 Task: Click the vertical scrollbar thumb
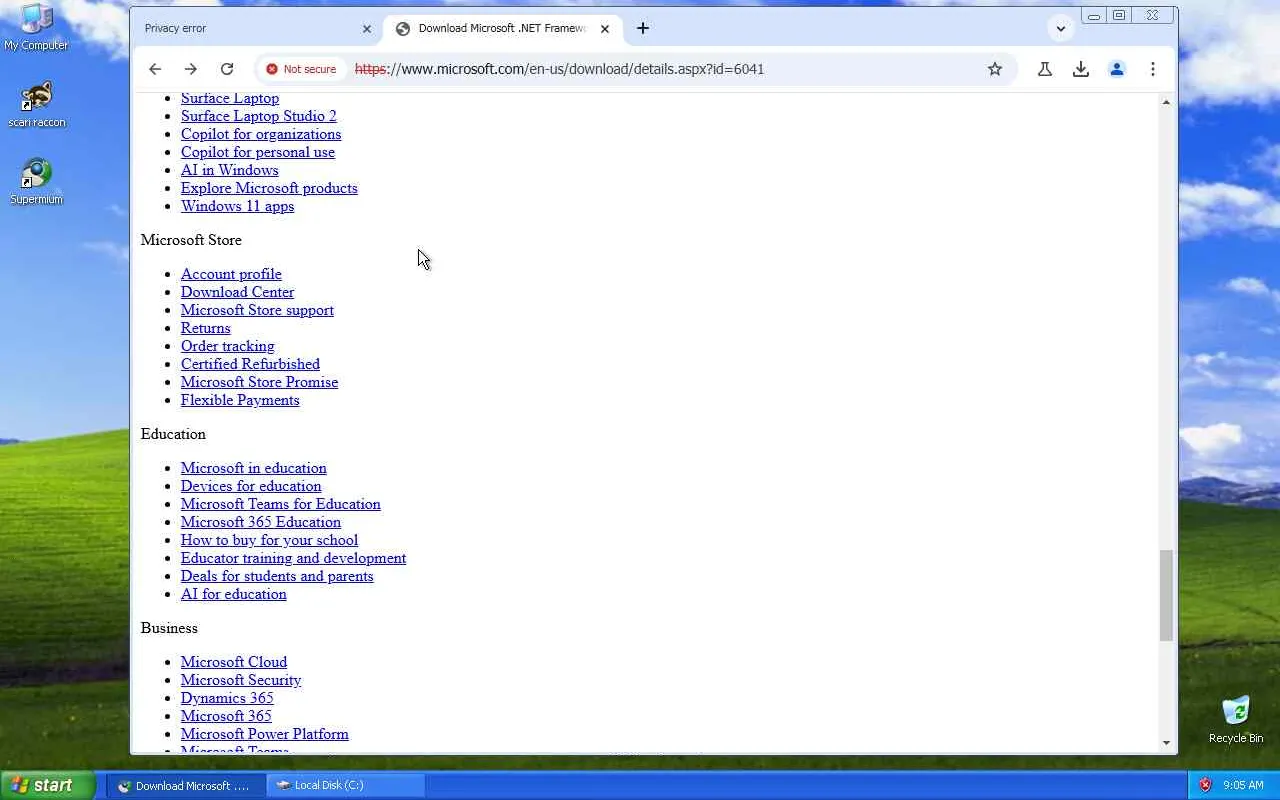[1166, 595]
